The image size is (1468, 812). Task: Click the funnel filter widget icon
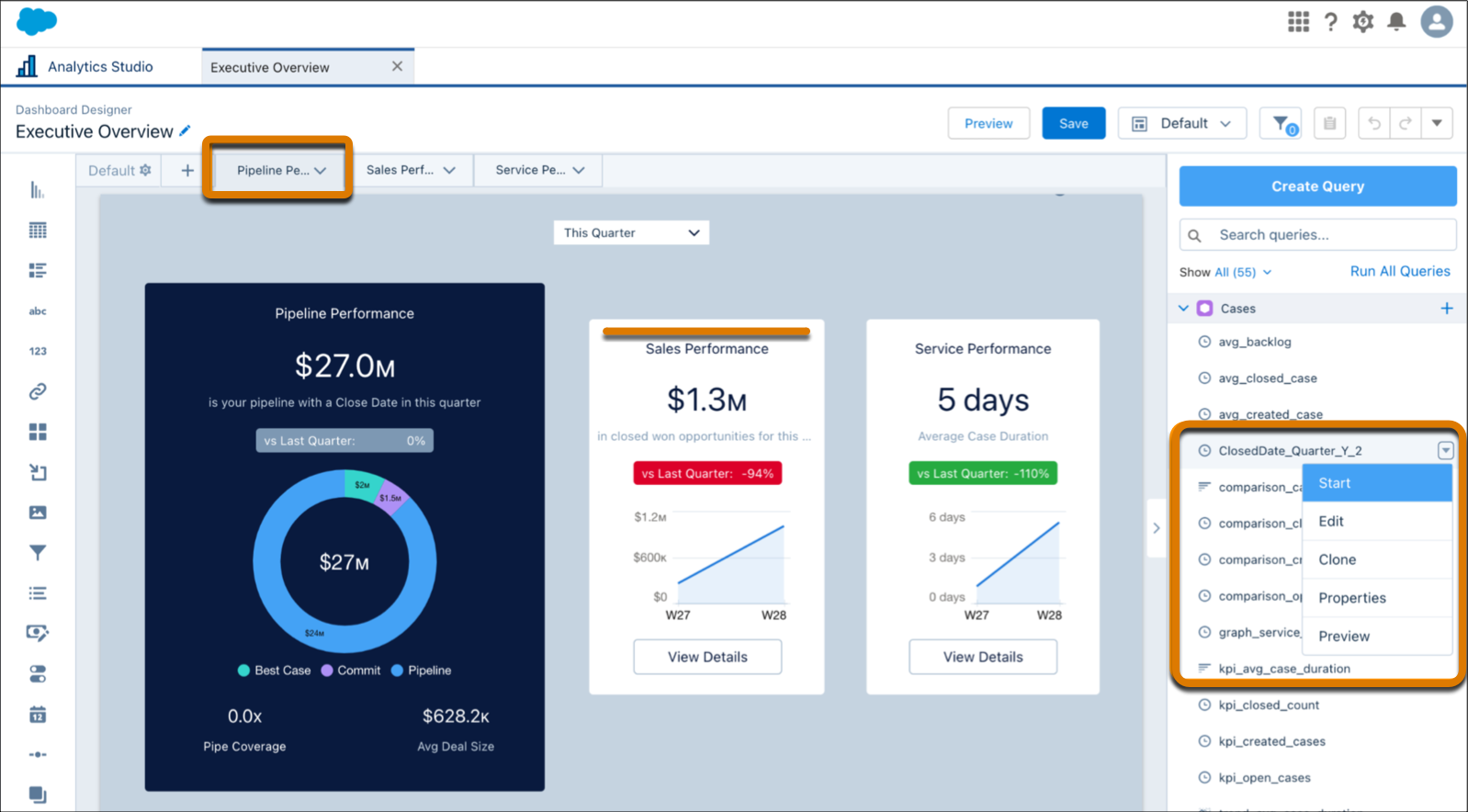point(37,553)
